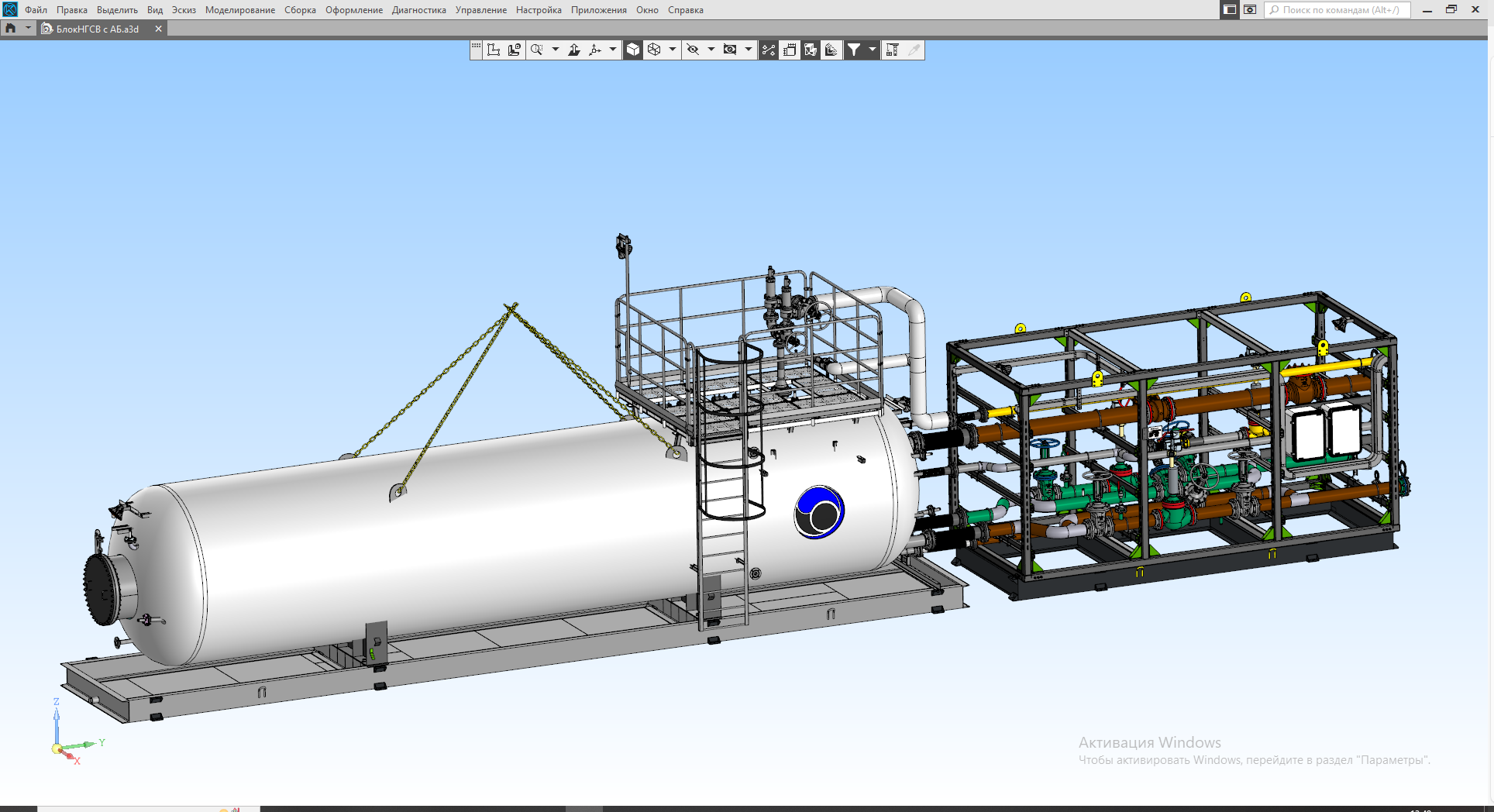Screen dimensions: 1494x812
Task: Click the blue-white circular marker on the tank
Action: [819, 512]
